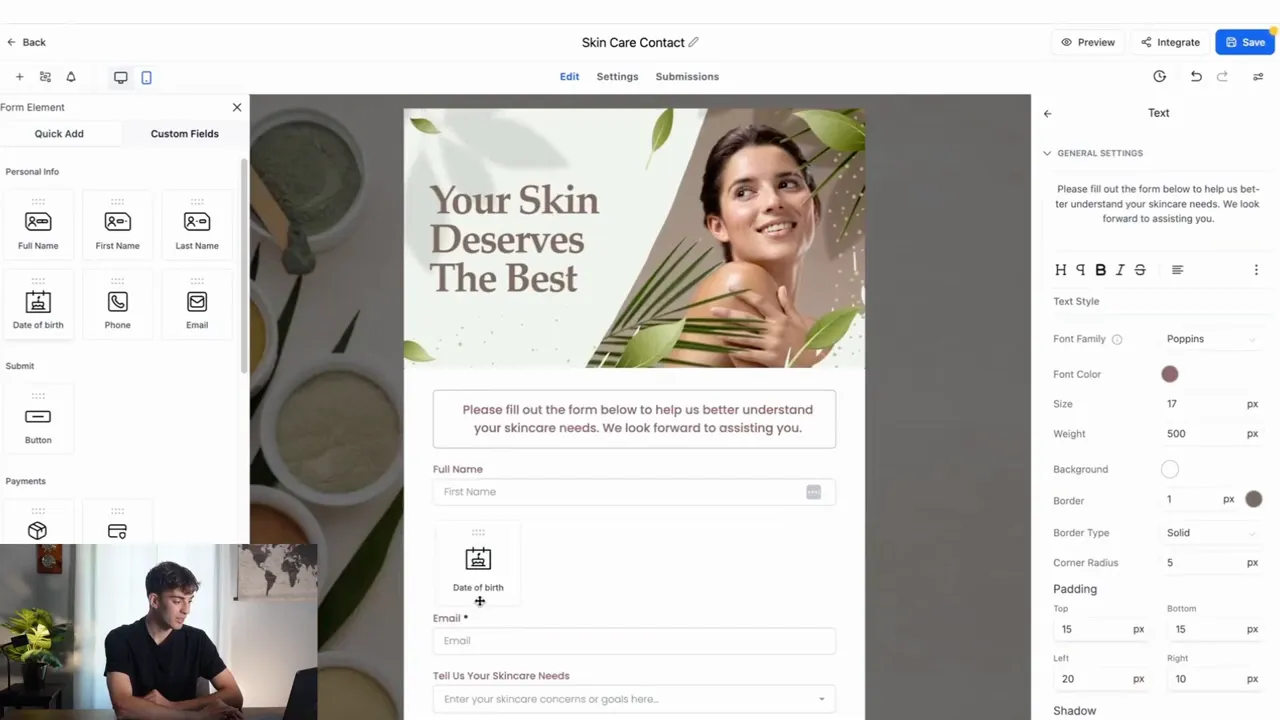Image resolution: width=1280 pixels, height=720 pixels.
Task: Switch to Custom Fields tab
Action: (x=185, y=134)
